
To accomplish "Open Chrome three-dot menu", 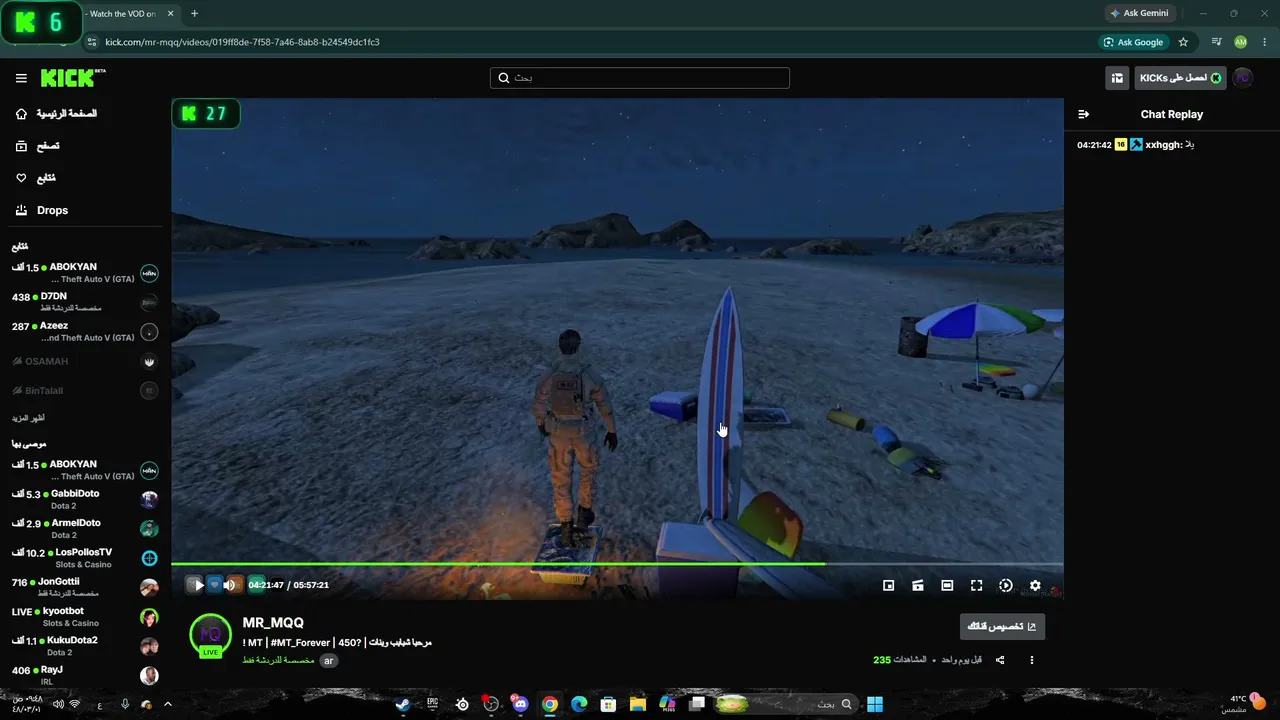I will [1265, 42].
